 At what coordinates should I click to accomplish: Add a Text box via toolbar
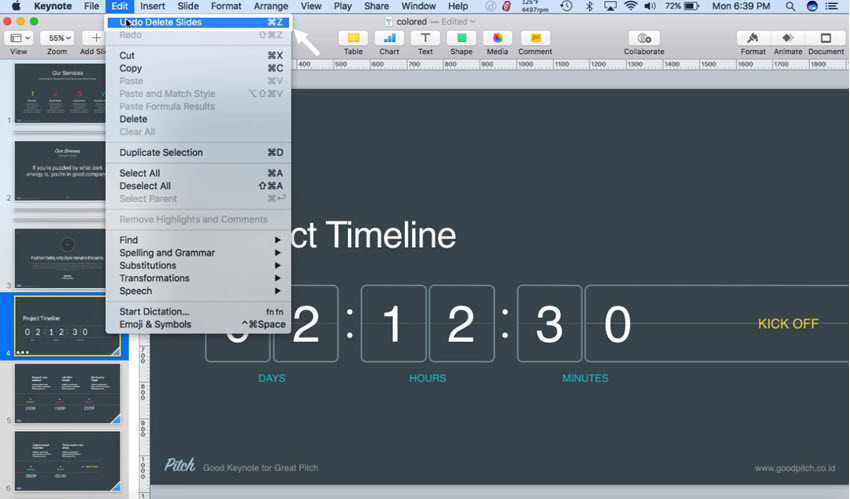tap(425, 38)
